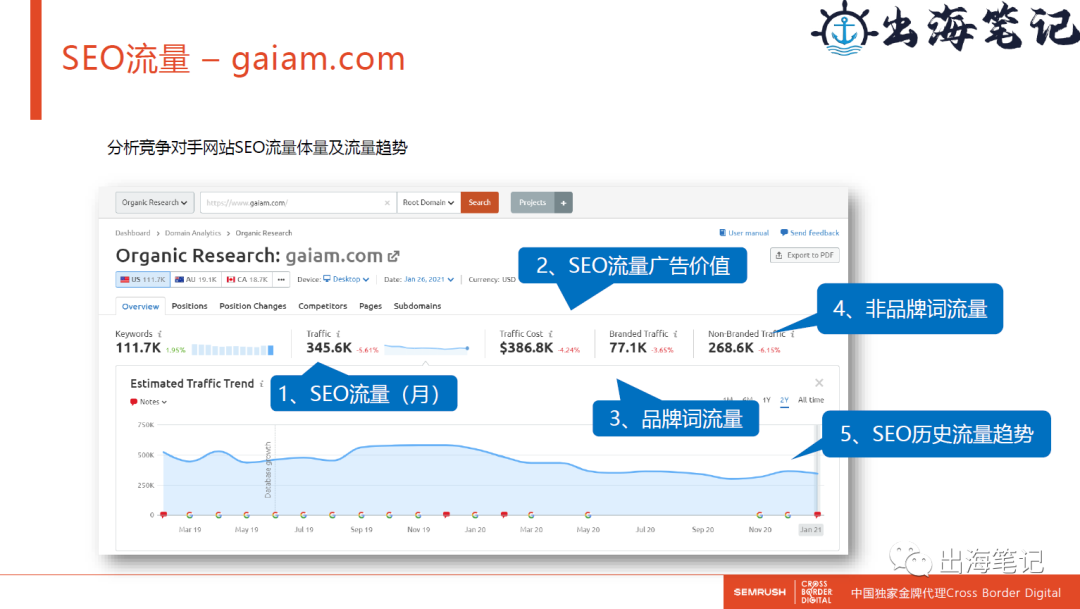Open more databases ellipsis button
This screenshot has height=609, width=1080.
pos(281,280)
